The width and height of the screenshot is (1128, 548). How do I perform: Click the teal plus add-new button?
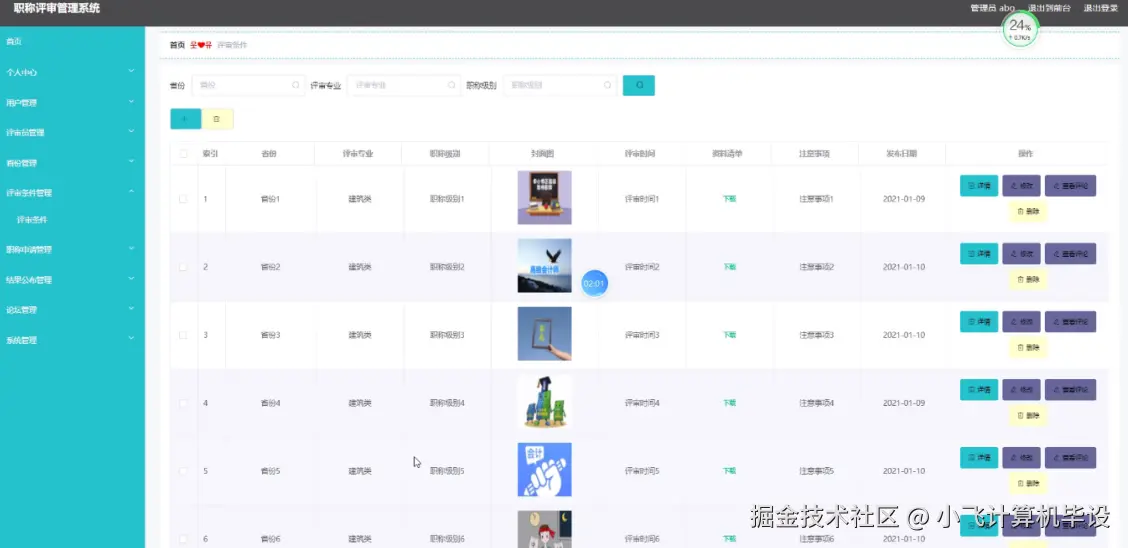click(x=186, y=119)
